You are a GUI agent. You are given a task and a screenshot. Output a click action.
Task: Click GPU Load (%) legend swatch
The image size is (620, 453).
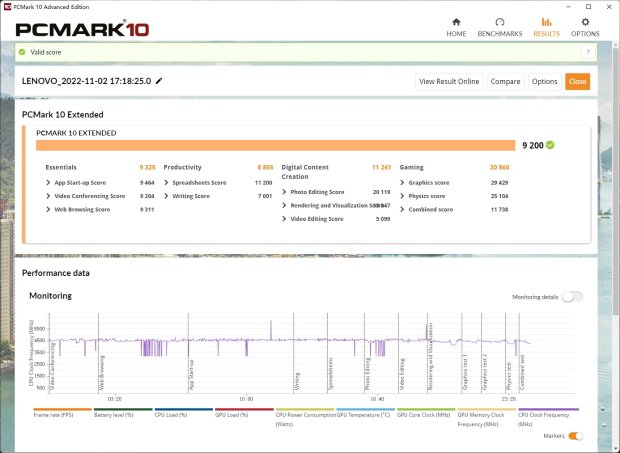pos(244,410)
